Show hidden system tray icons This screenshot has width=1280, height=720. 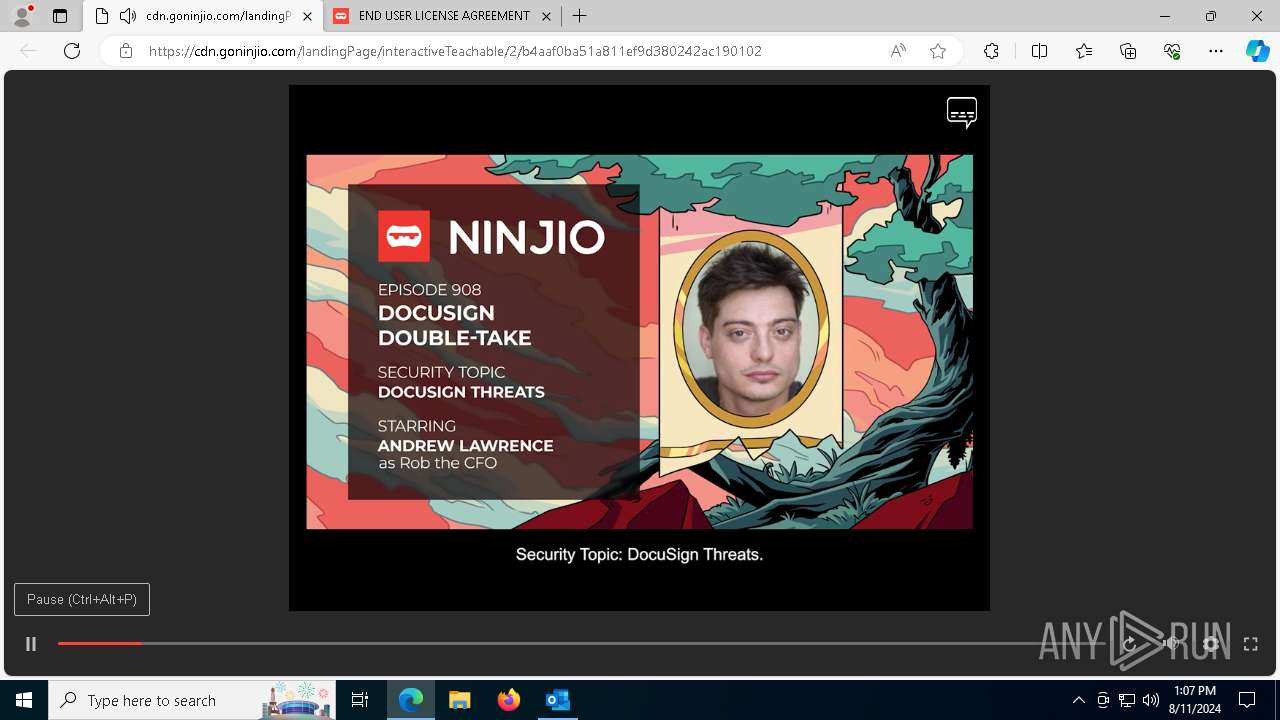(x=1078, y=700)
